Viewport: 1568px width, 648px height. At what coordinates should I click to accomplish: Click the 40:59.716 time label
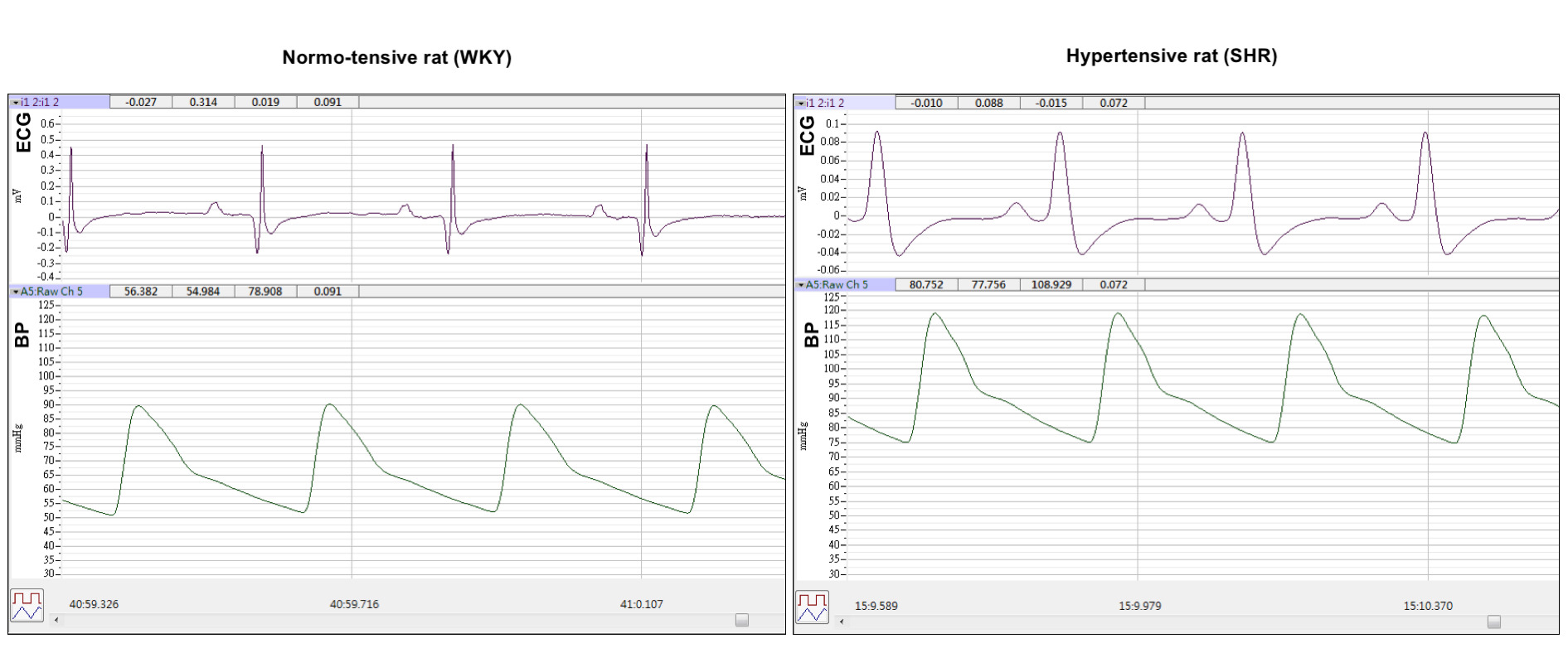pos(354,604)
